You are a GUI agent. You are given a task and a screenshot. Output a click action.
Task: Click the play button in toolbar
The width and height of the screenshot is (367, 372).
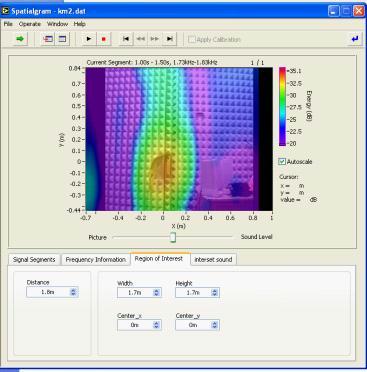(89, 39)
